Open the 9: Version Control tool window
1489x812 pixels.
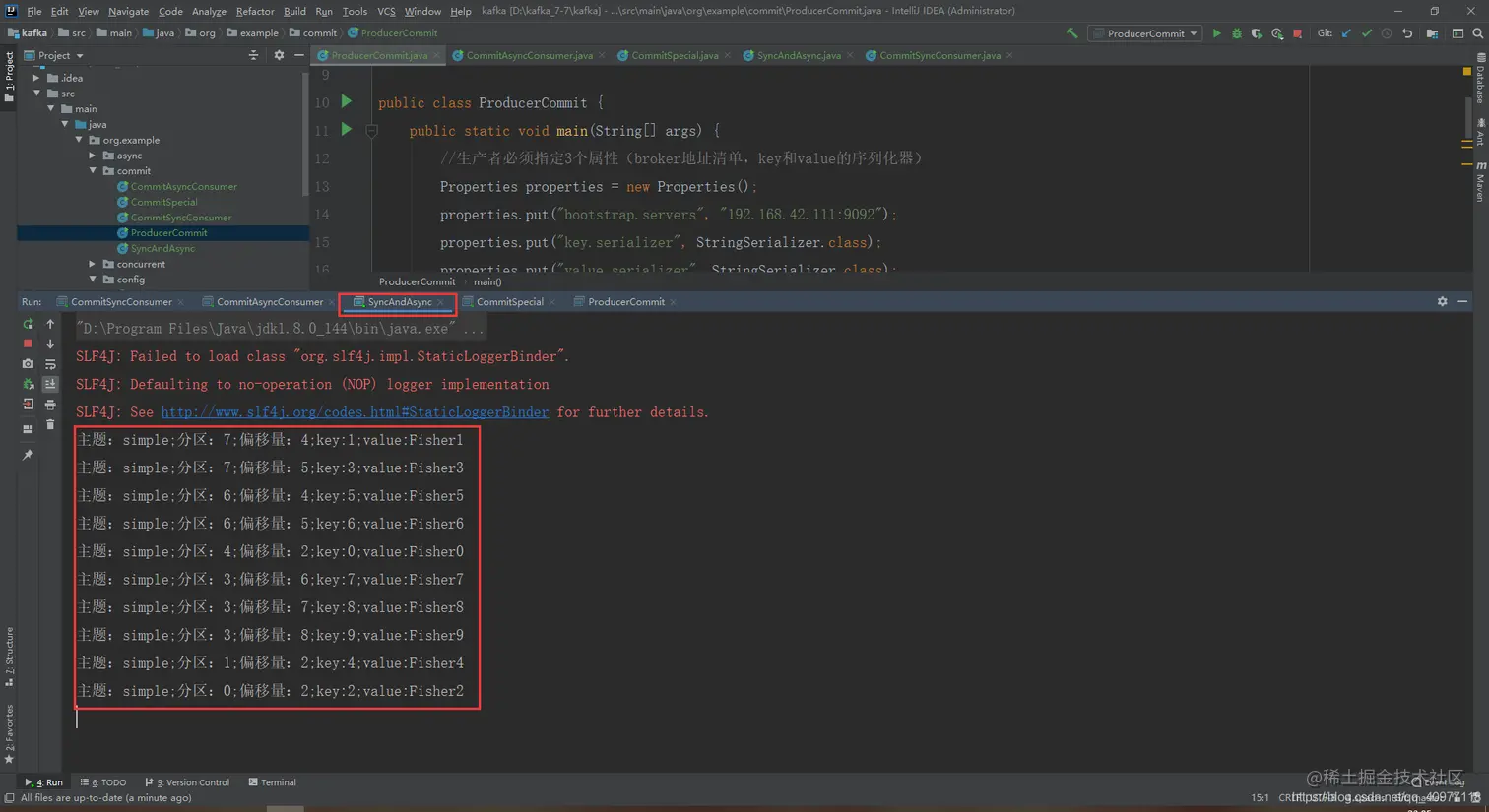point(187,782)
